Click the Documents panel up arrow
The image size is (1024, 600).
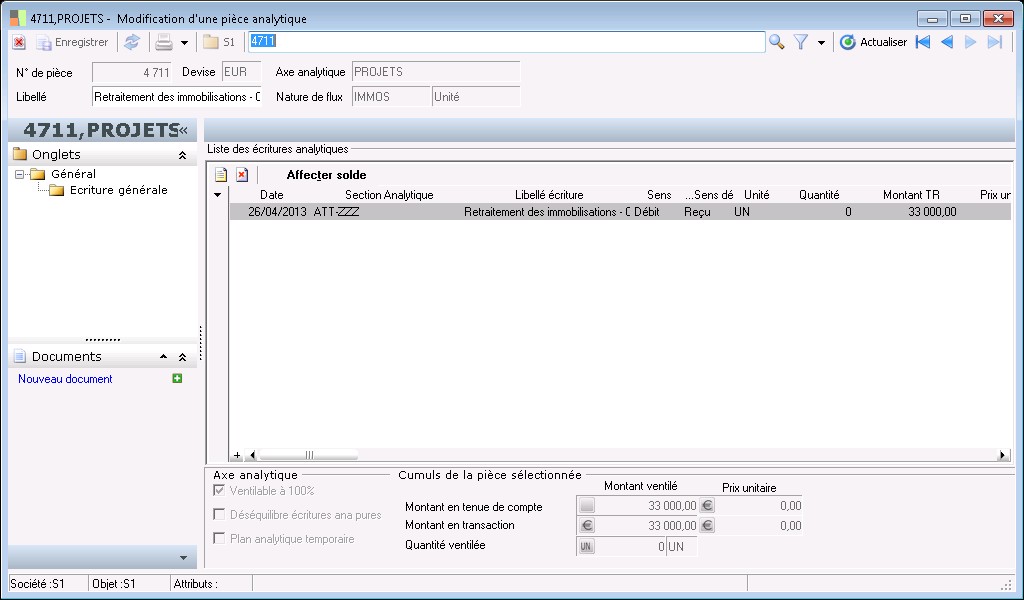(163, 356)
